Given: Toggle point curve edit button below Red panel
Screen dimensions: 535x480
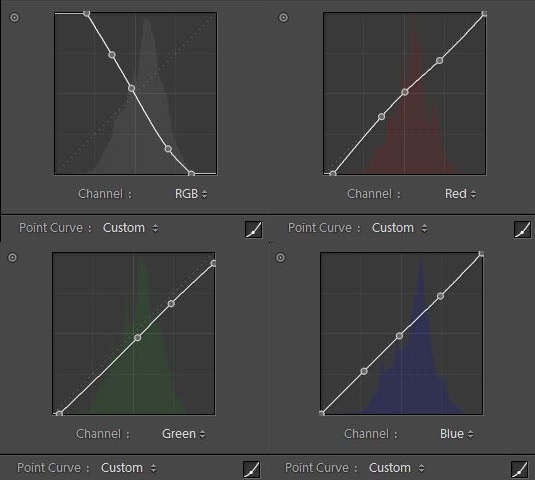Looking at the screenshot, I should [x=522, y=229].
